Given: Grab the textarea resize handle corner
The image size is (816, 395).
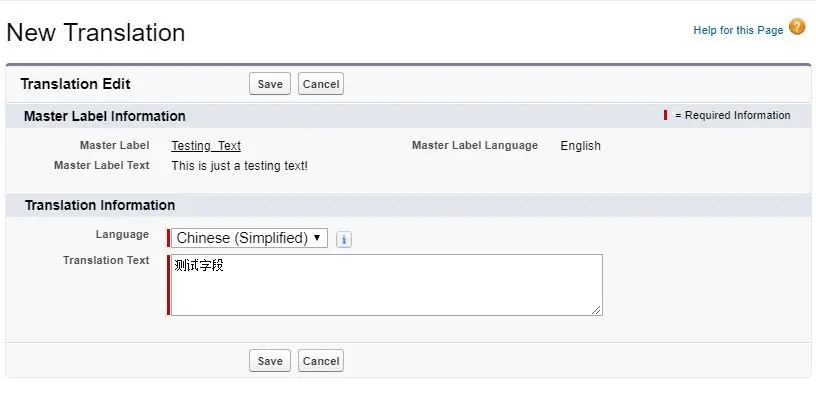Looking at the screenshot, I should (596, 310).
